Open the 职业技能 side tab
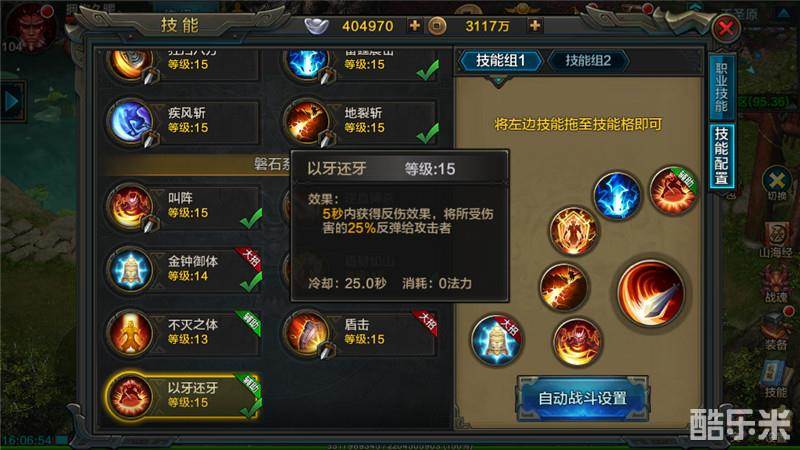The height and width of the screenshot is (450, 800). [x=721, y=87]
